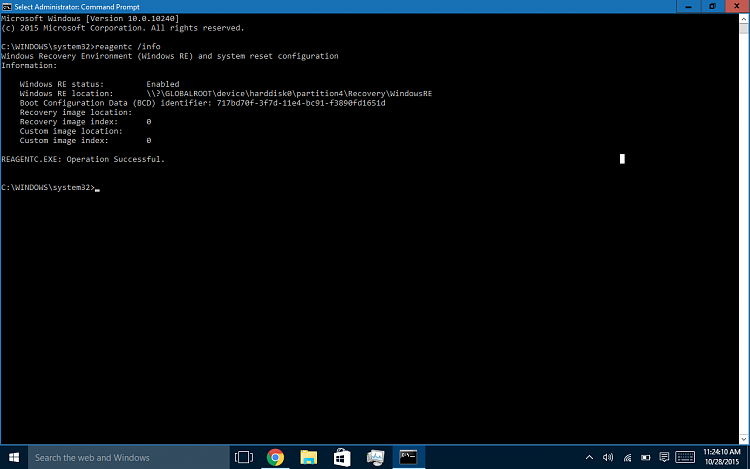Click the last C:\WINDOWS\system32> prompt

pyautogui.click(x=48, y=187)
